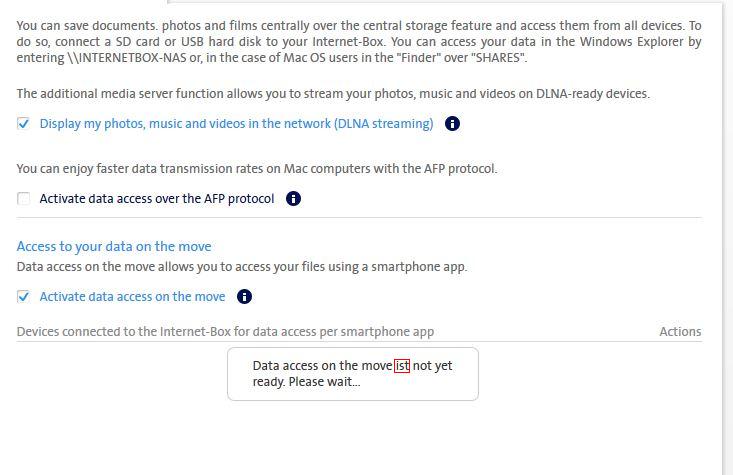Select the 'Access to your data on the move' heading
Screen dimensions: 733x475
pos(114,246)
